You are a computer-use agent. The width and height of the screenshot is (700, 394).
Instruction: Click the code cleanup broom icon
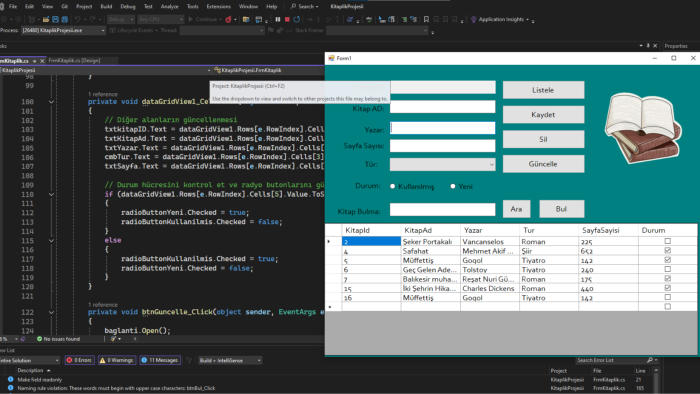113,339
